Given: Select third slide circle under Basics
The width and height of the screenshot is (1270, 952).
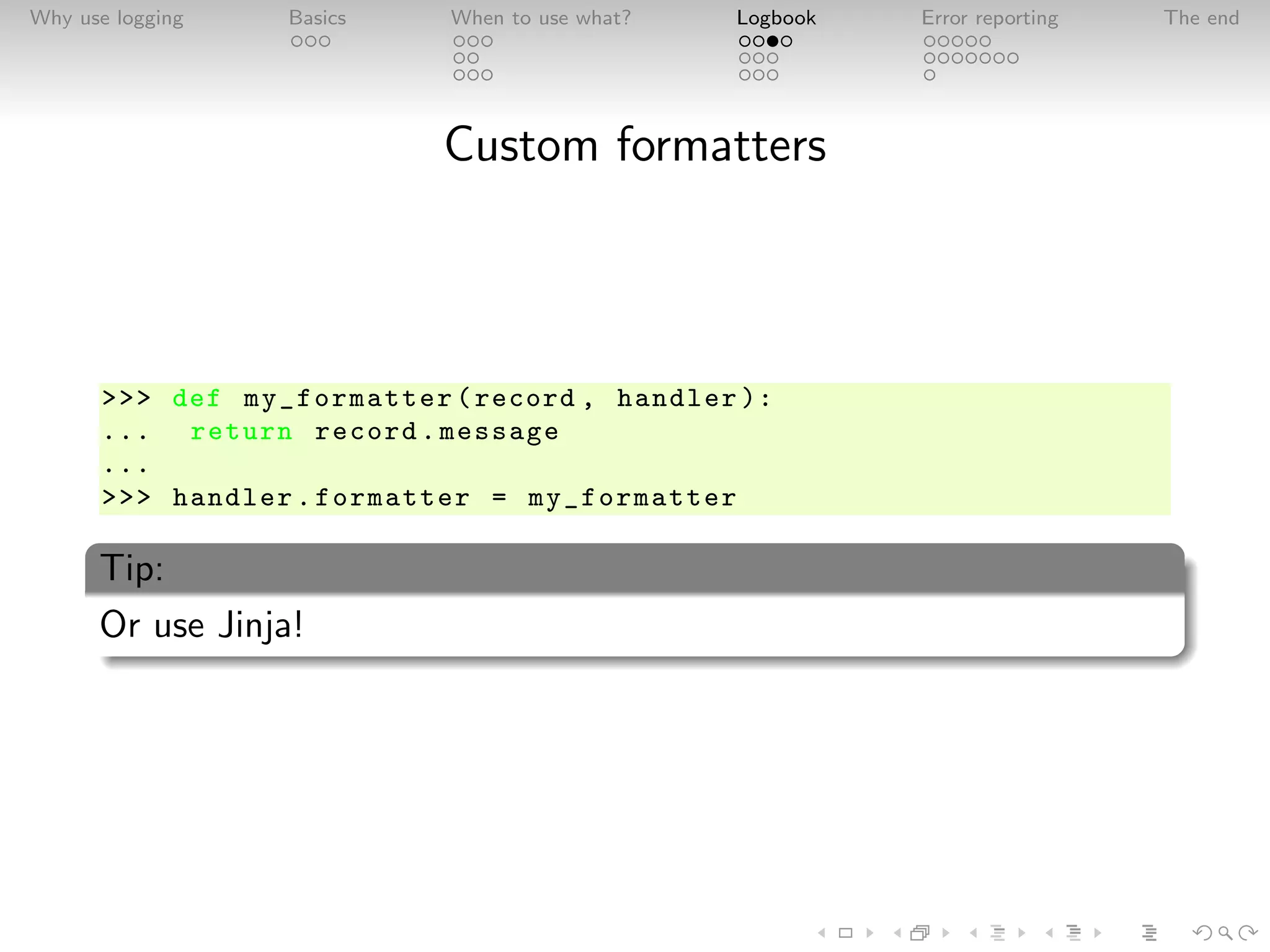Looking at the screenshot, I should pos(324,42).
